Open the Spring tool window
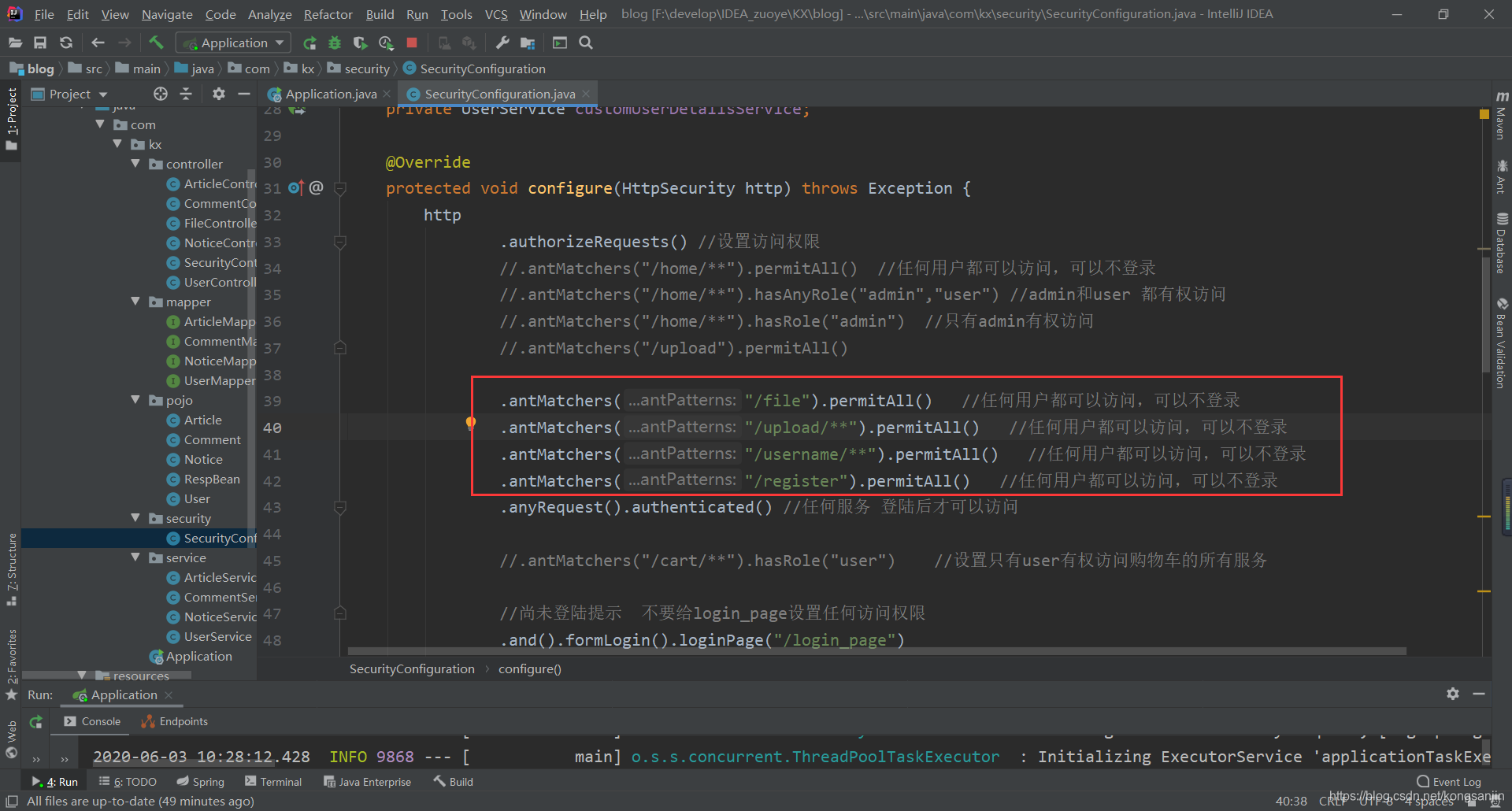The image size is (1512, 811). click(201, 782)
